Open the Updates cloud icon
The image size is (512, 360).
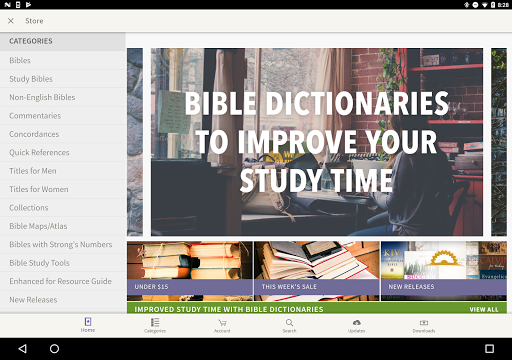coord(357,322)
